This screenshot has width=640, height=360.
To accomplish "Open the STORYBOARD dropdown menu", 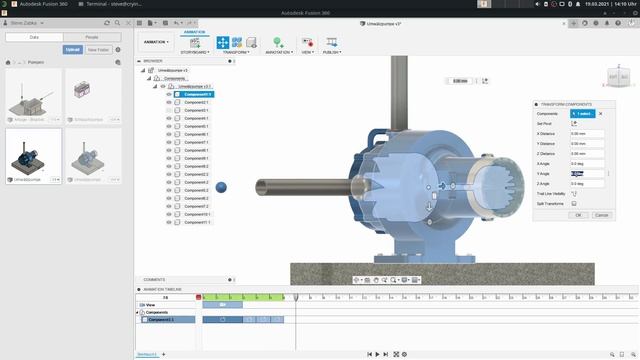I will coord(195,52).
